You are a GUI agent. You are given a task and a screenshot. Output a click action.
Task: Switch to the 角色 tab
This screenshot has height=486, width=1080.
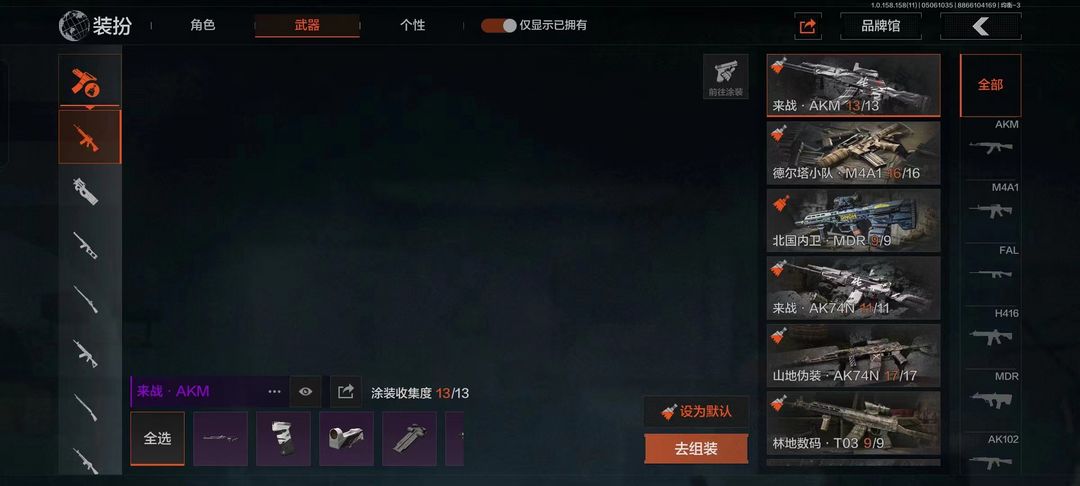pyautogui.click(x=202, y=25)
